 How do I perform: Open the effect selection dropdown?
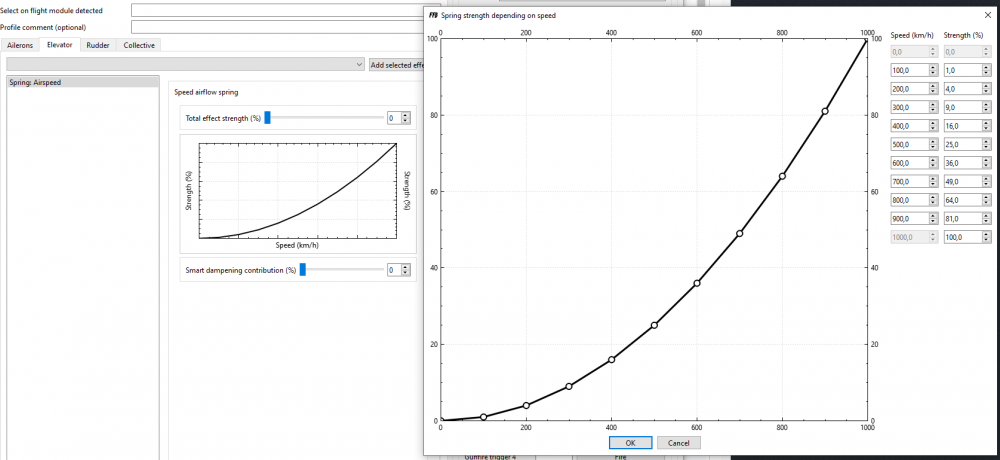[x=186, y=64]
